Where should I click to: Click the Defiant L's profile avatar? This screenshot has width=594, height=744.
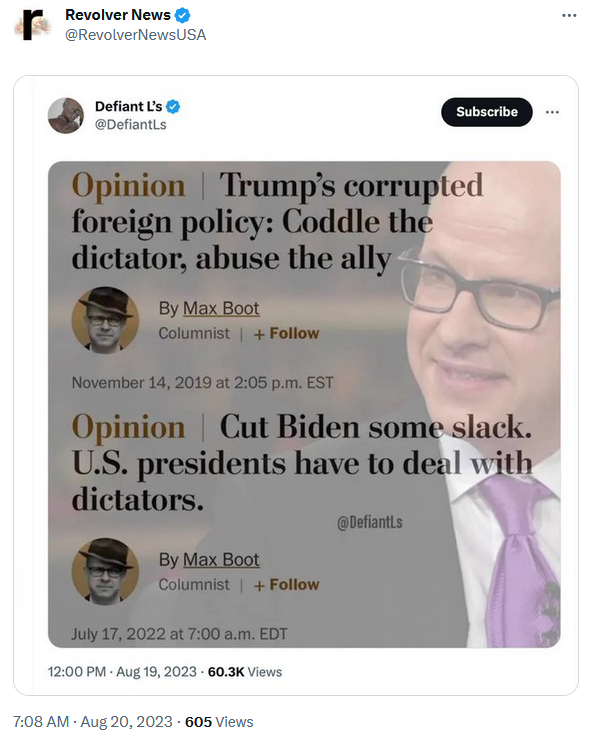click(65, 115)
